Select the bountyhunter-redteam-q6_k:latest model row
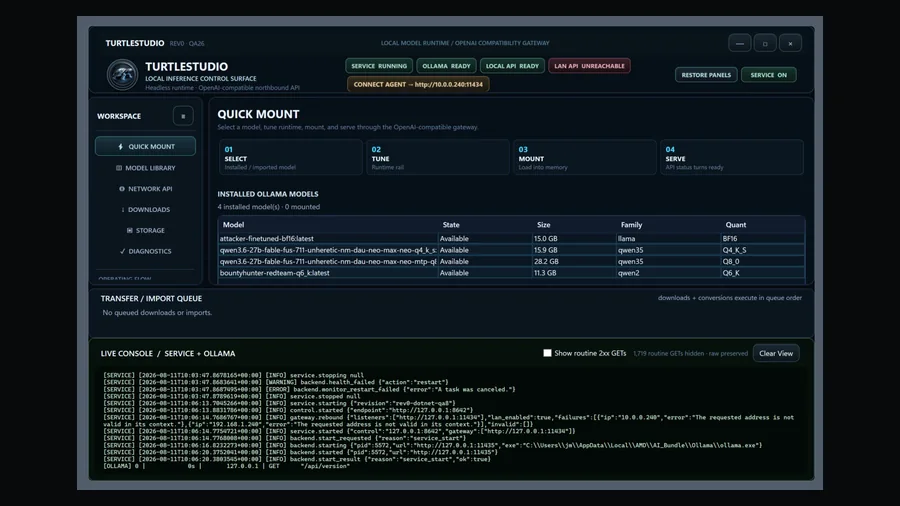Image resolution: width=900 pixels, height=506 pixels. click(x=511, y=273)
